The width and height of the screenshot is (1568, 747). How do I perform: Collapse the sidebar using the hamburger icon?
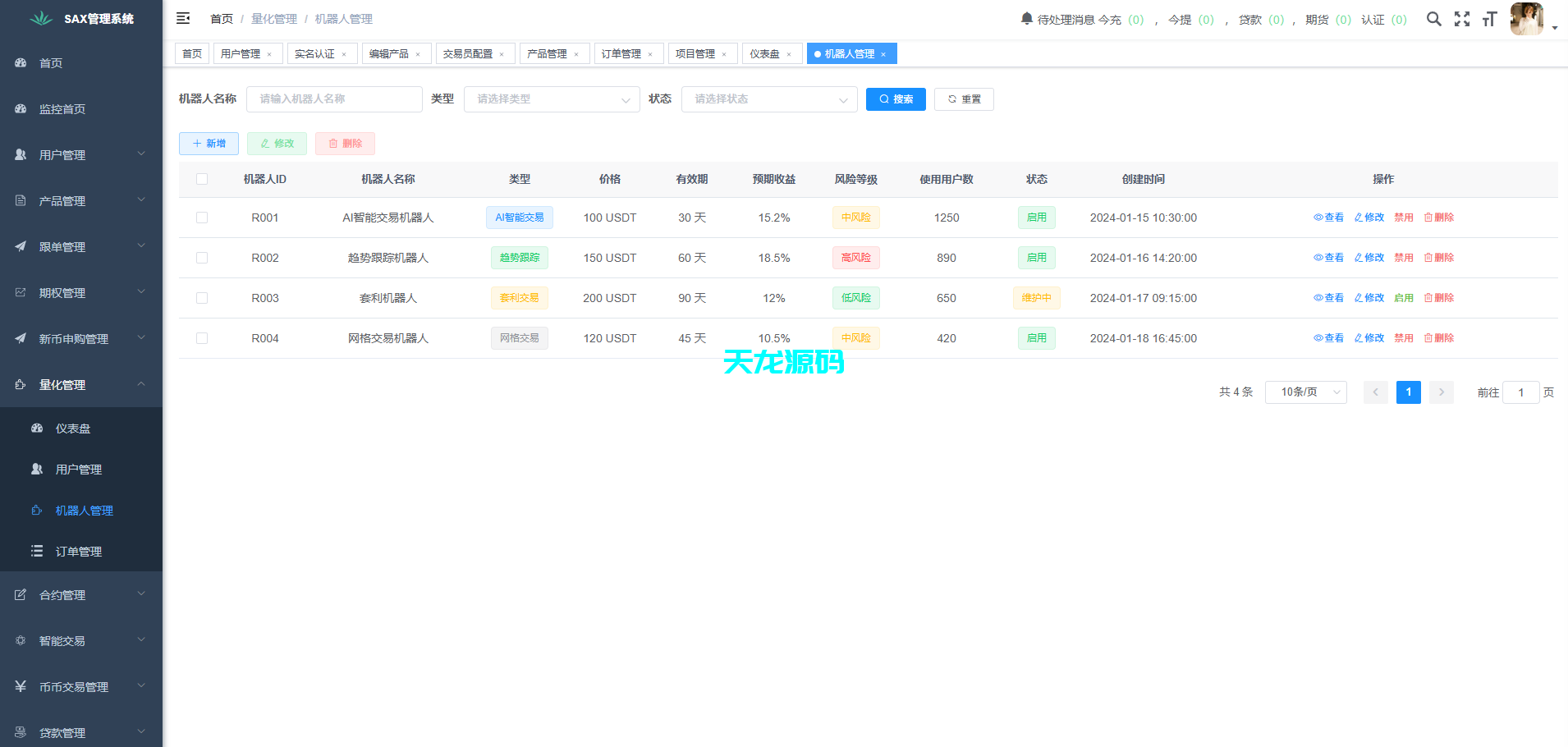click(x=183, y=18)
